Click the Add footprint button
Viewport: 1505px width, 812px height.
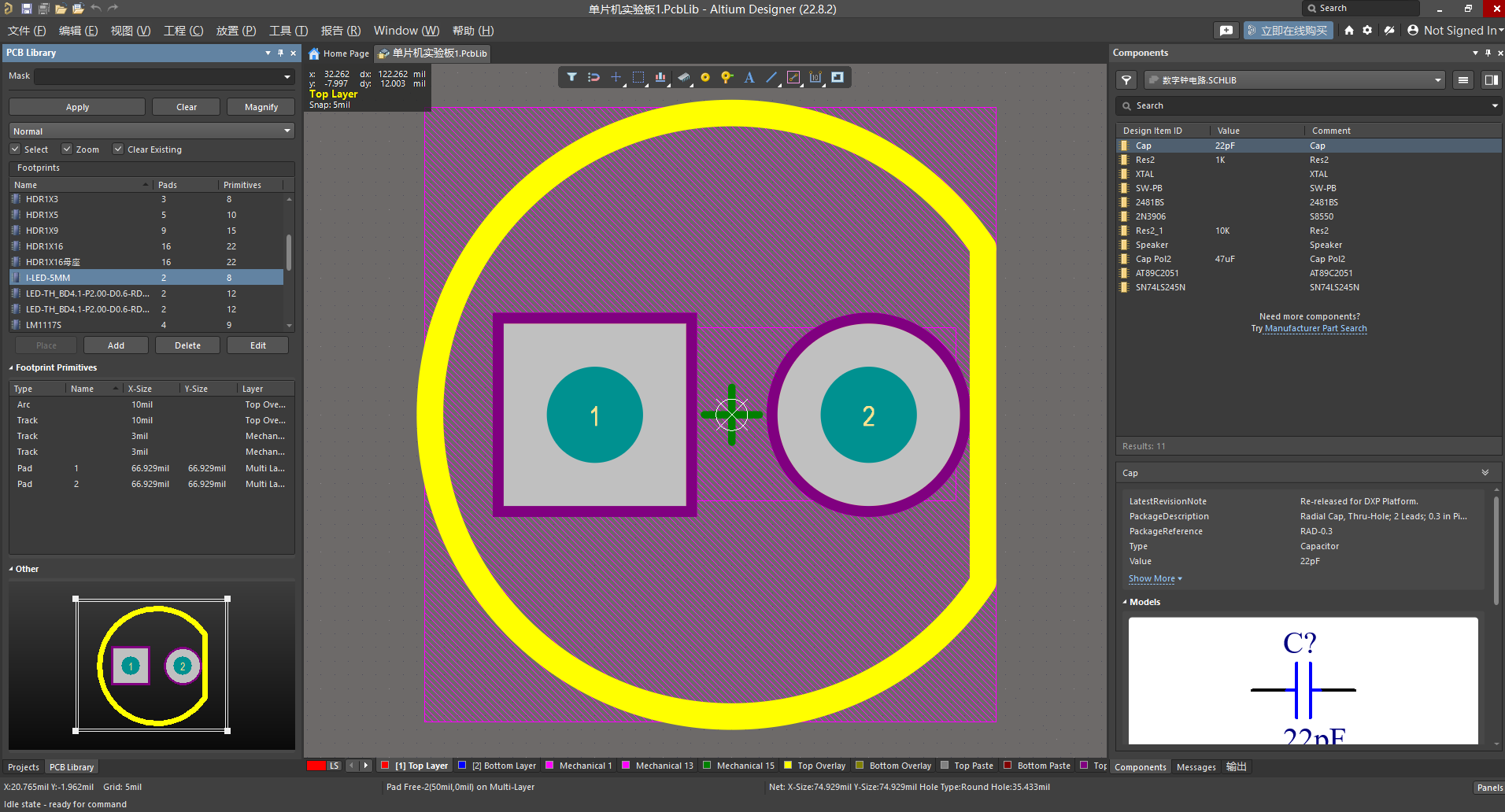(x=116, y=345)
